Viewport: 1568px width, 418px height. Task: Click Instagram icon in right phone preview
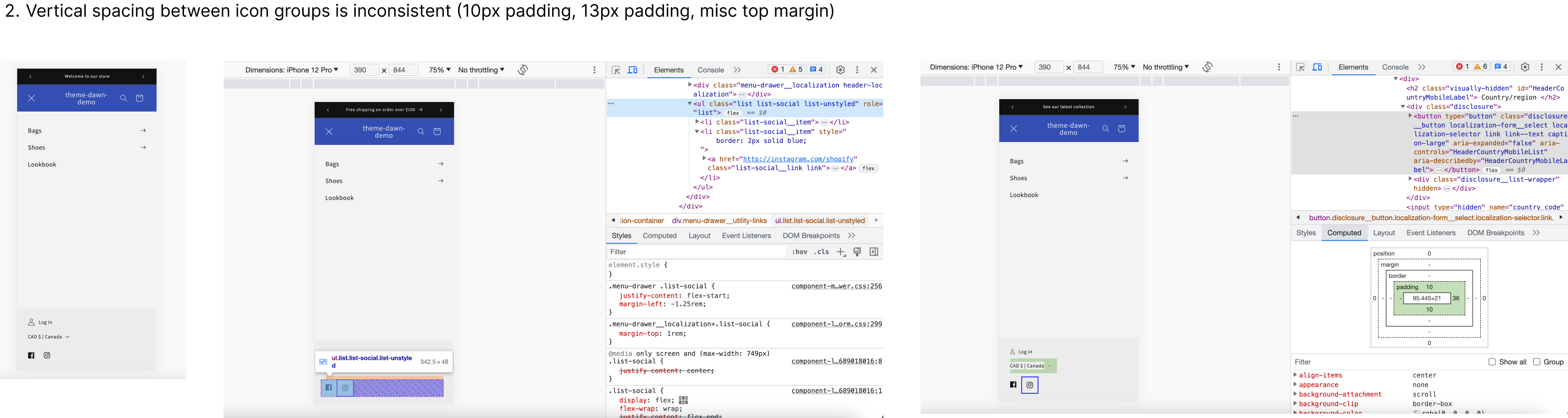1030,385
